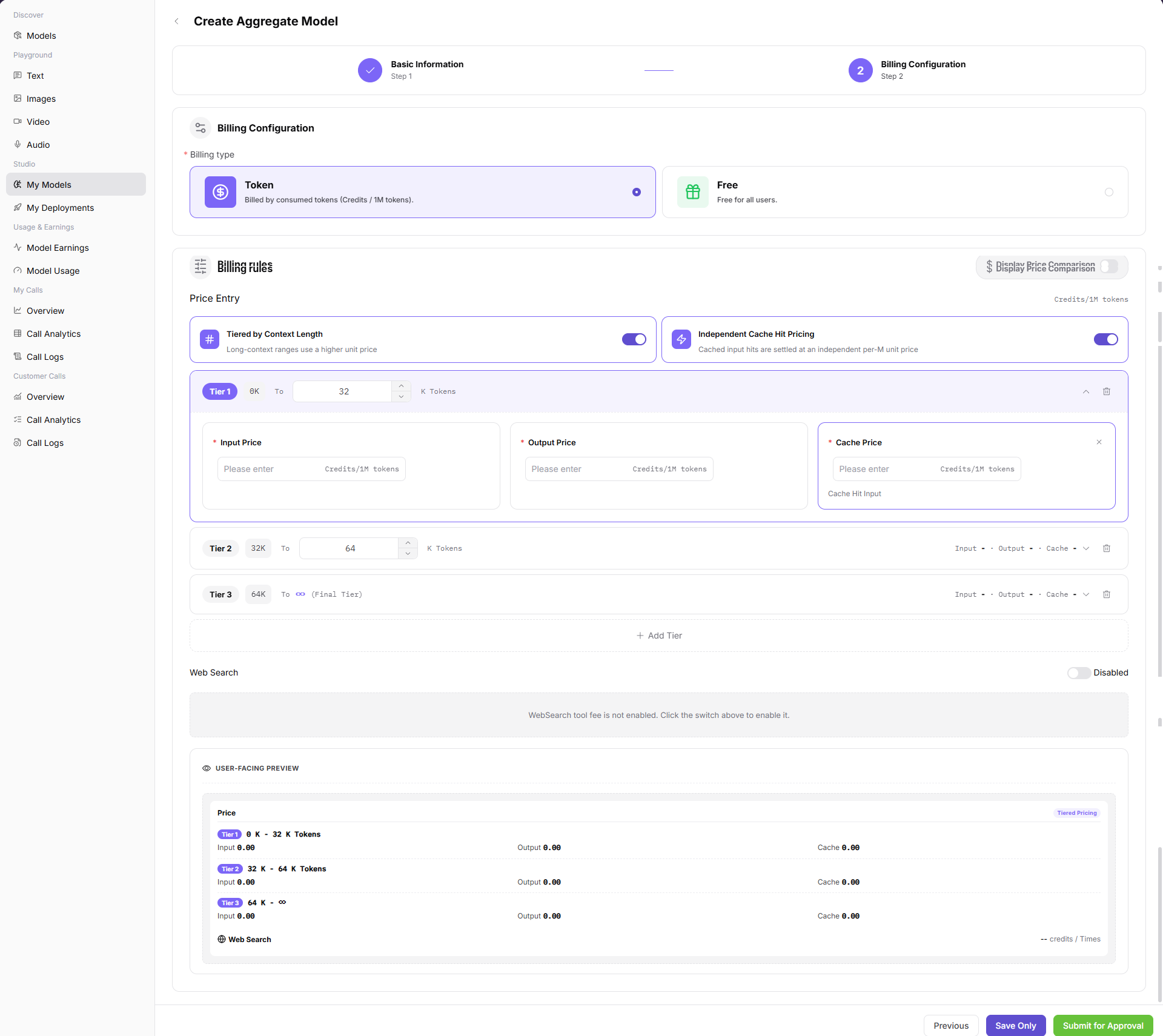
Task: Remove Cache Price card with X
Action: pos(1099,442)
